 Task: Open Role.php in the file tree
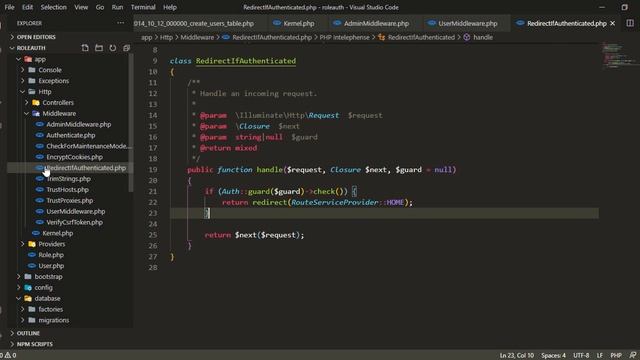(x=51, y=255)
